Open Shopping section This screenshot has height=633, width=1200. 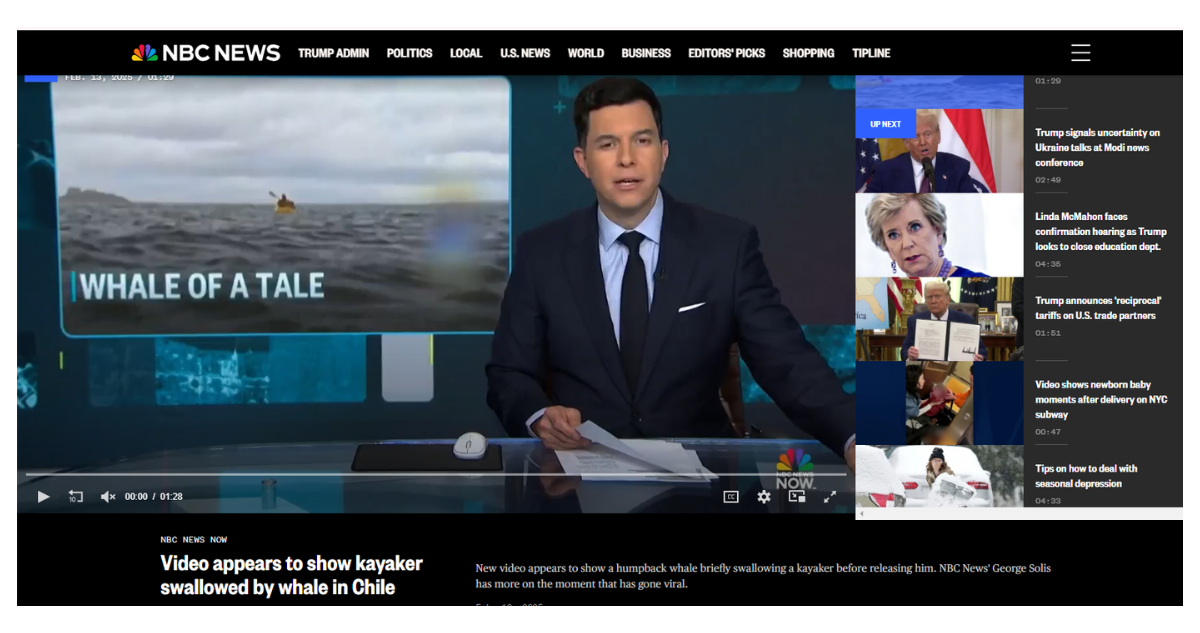pyautogui.click(x=808, y=53)
